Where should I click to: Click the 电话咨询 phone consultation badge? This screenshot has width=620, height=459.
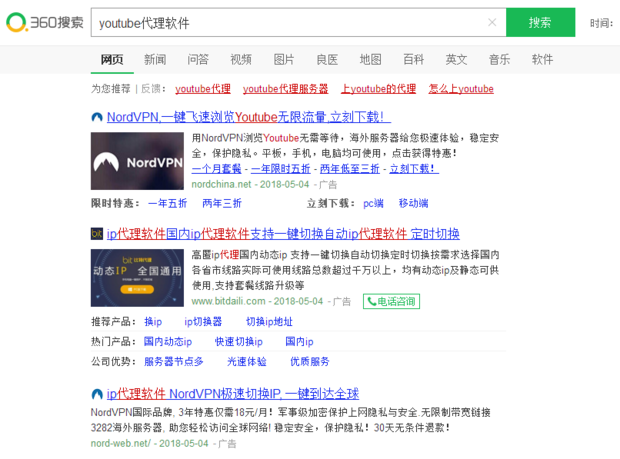[x=392, y=301]
